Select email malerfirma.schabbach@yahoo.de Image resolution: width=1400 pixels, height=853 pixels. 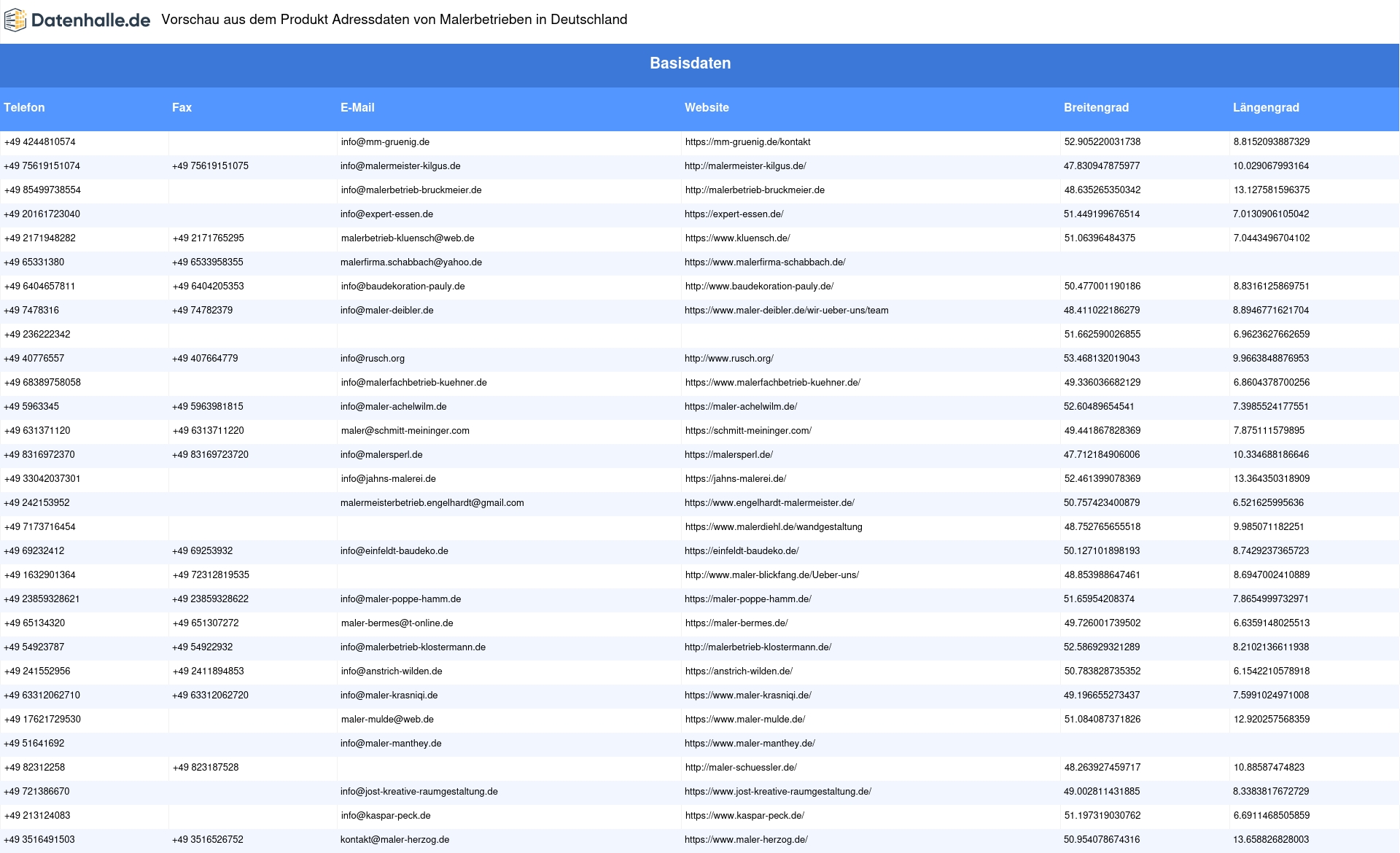pos(411,262)
